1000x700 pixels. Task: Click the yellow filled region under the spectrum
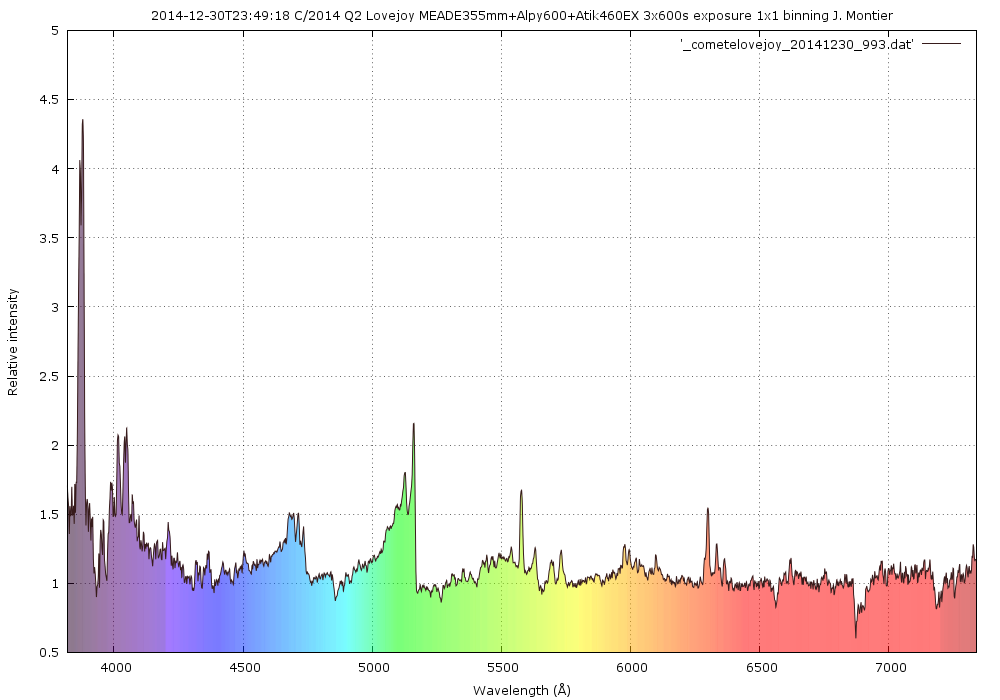tap(580, 620)
